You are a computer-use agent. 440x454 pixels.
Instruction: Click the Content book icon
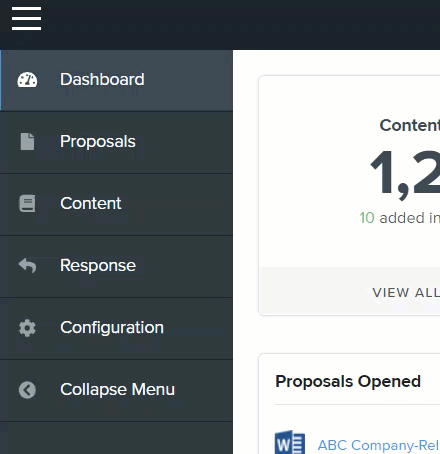click(27, 204)
